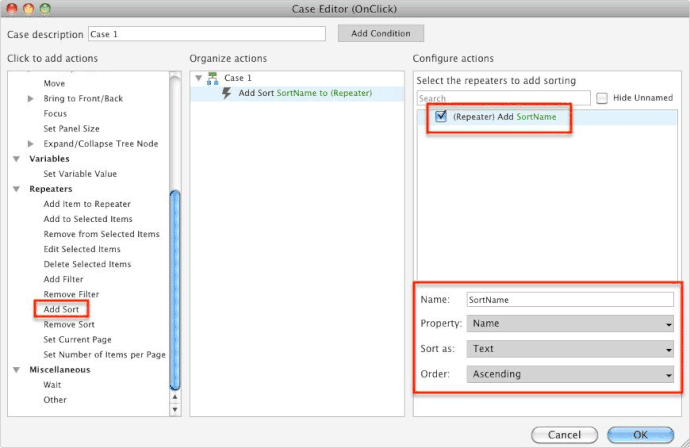Image resolution: width=690 pixels, height=448 pixels.
Task: Select the Wait action
Action: tap(52, 385)
